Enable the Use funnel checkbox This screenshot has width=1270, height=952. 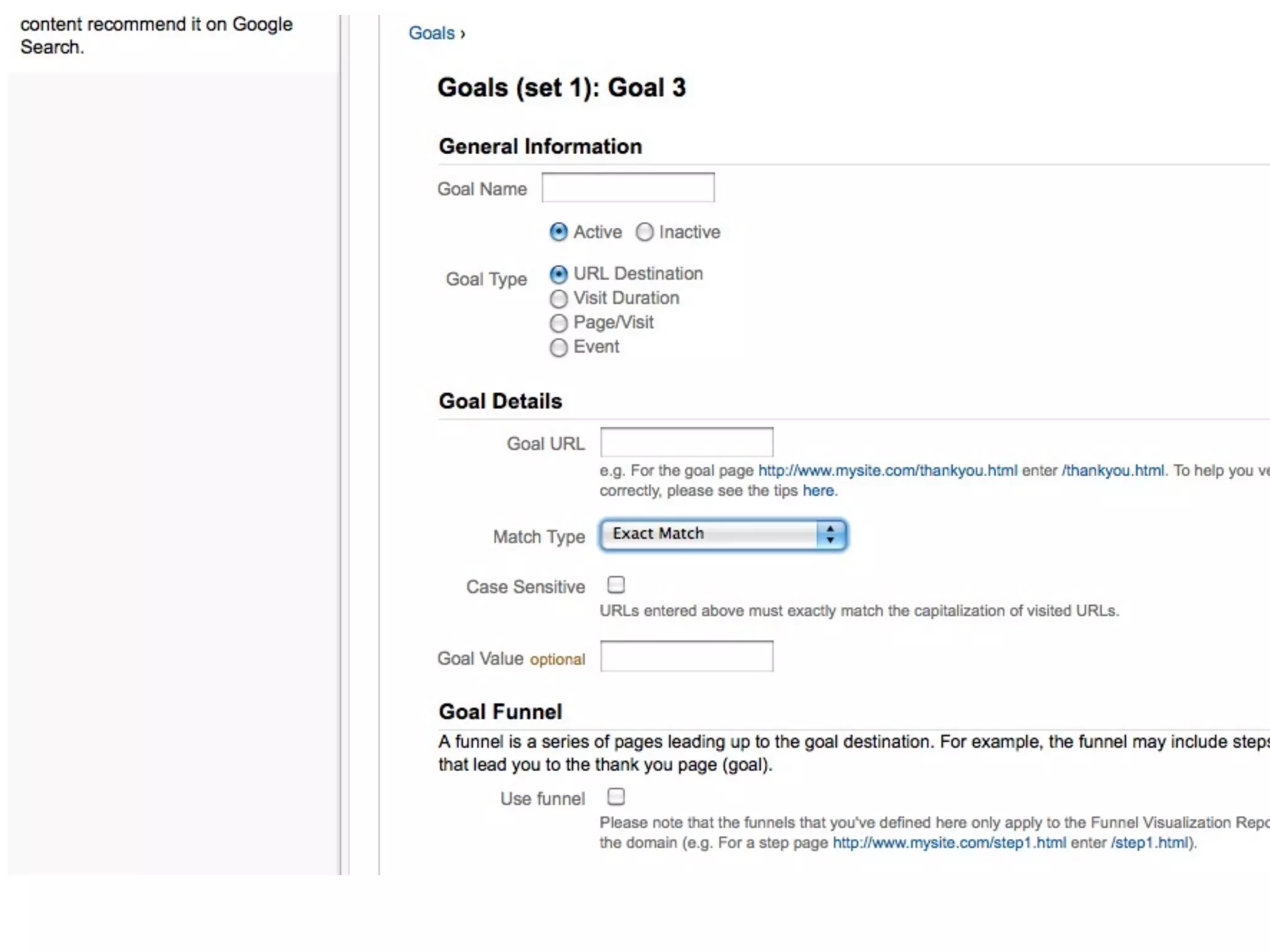pos(616,796)
